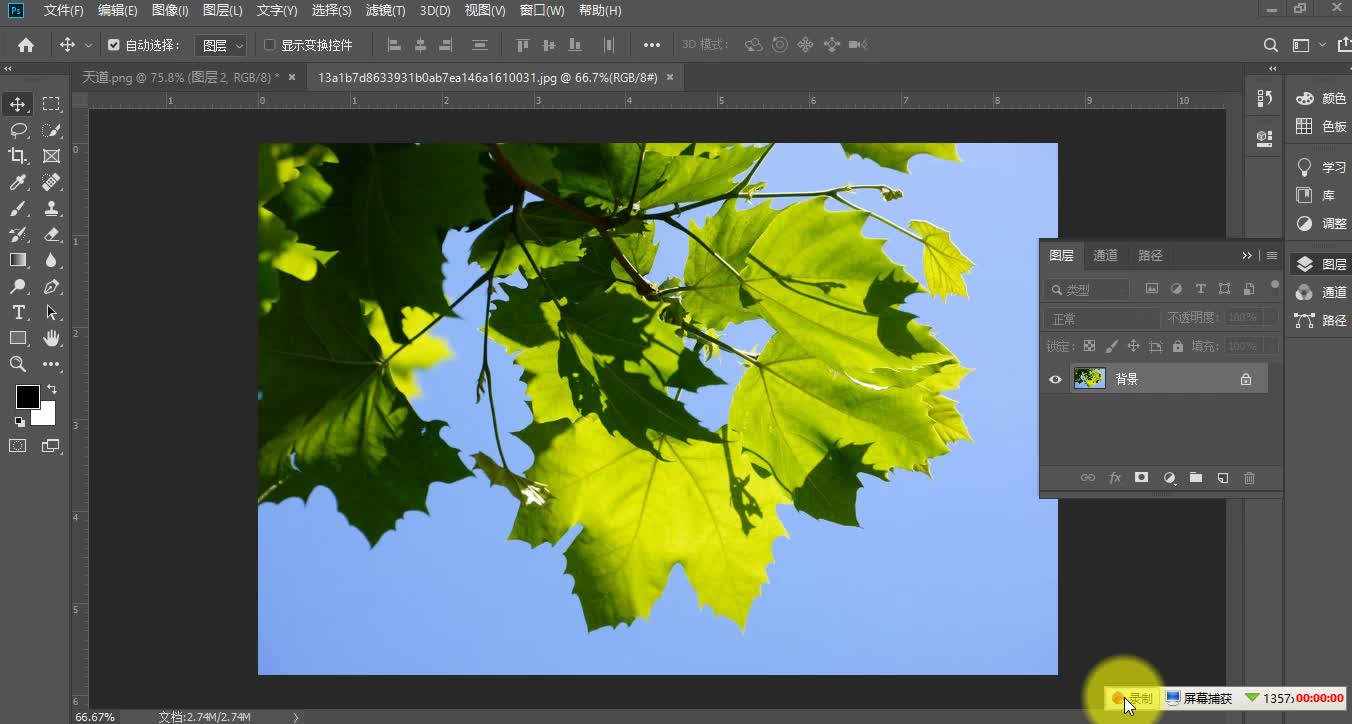Select the Hand tool

[51, 338]
